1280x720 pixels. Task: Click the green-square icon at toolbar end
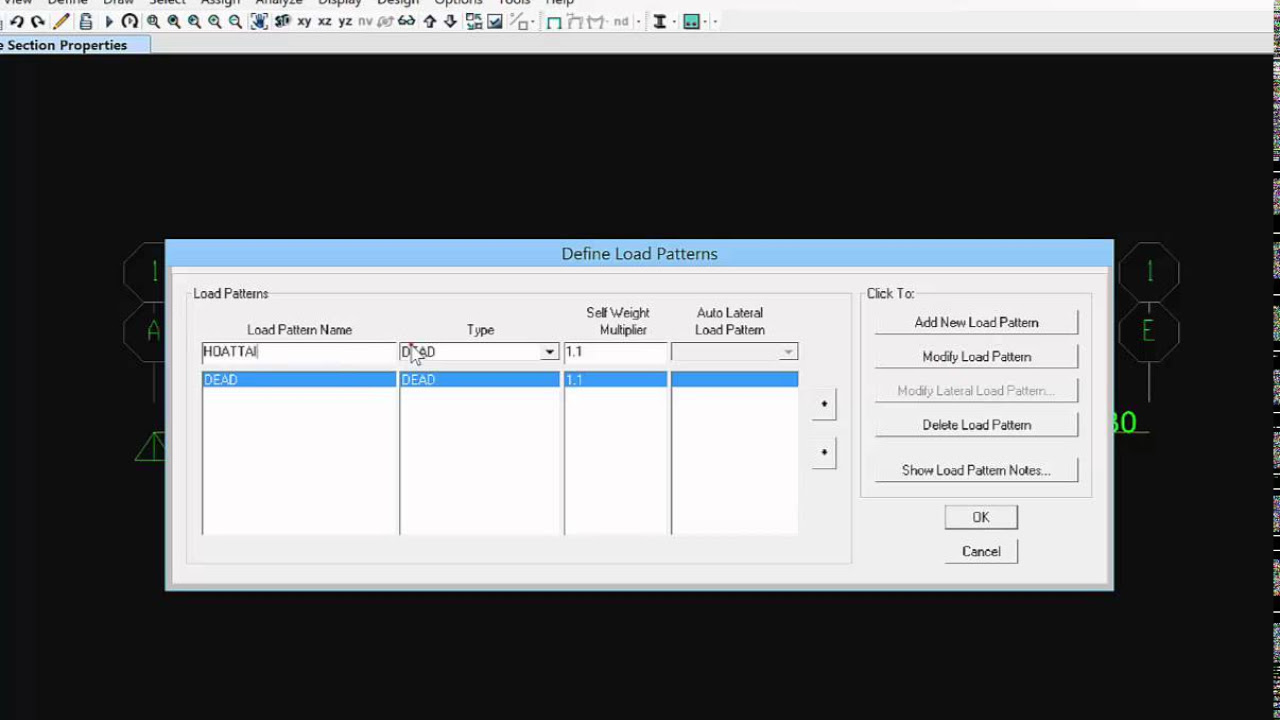(x=691, y=21)
